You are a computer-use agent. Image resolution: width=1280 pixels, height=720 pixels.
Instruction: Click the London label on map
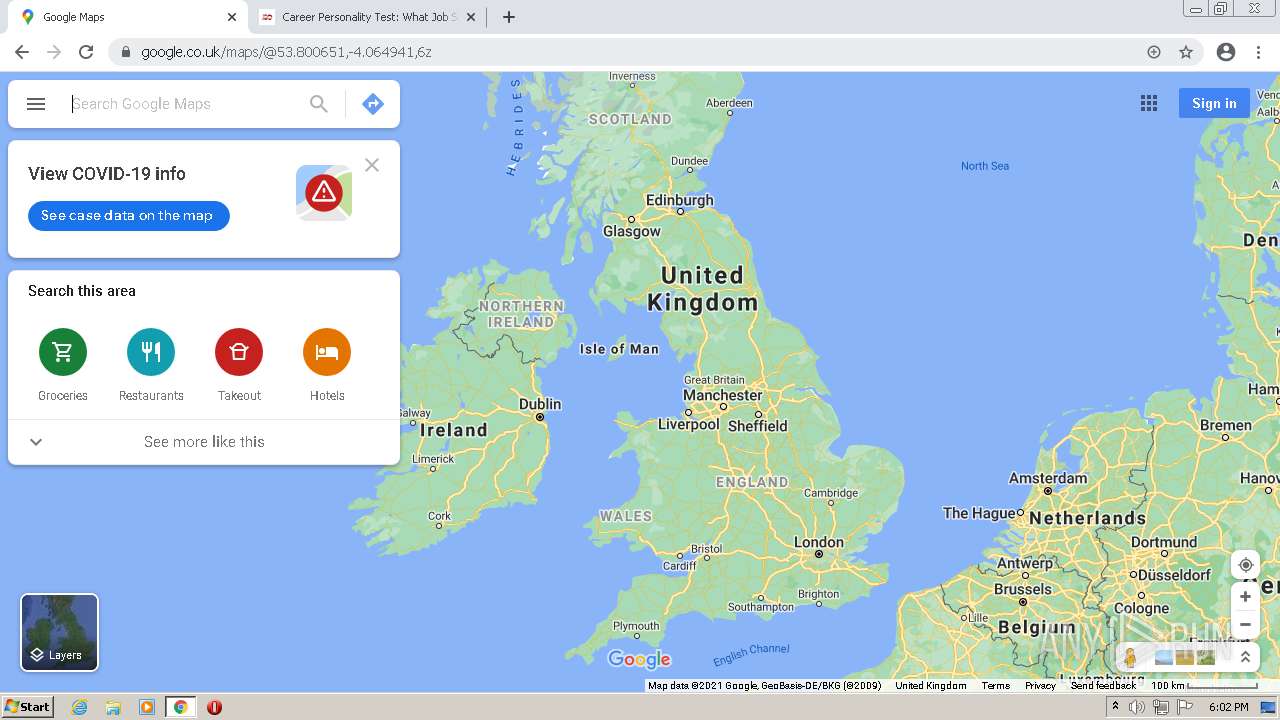(819, 542)
